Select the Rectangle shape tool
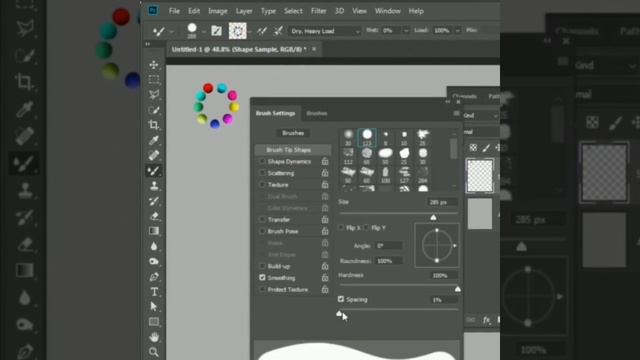 (154, 322)
